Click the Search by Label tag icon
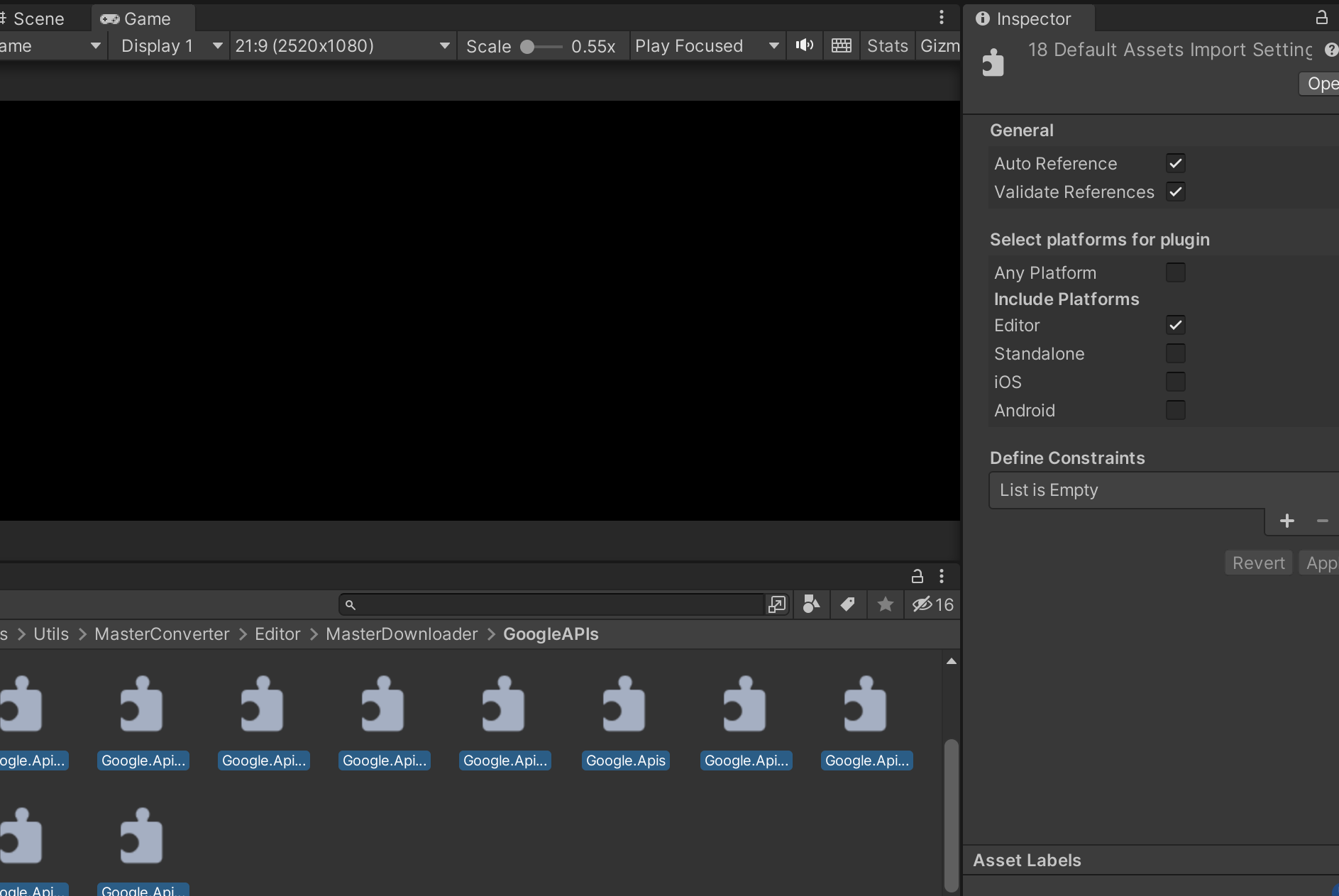The width and height of the screenshot is (1339, 896). pyautogui.click(x=847, y=604)
